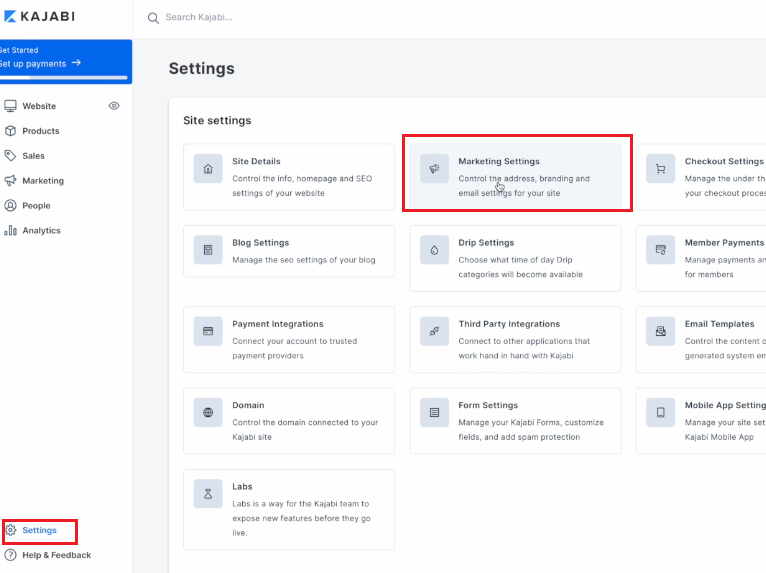Click the Marketing Settings megaphone icon
The width and height of the screenshot is (766, 573).
click(x=434, y=169)
